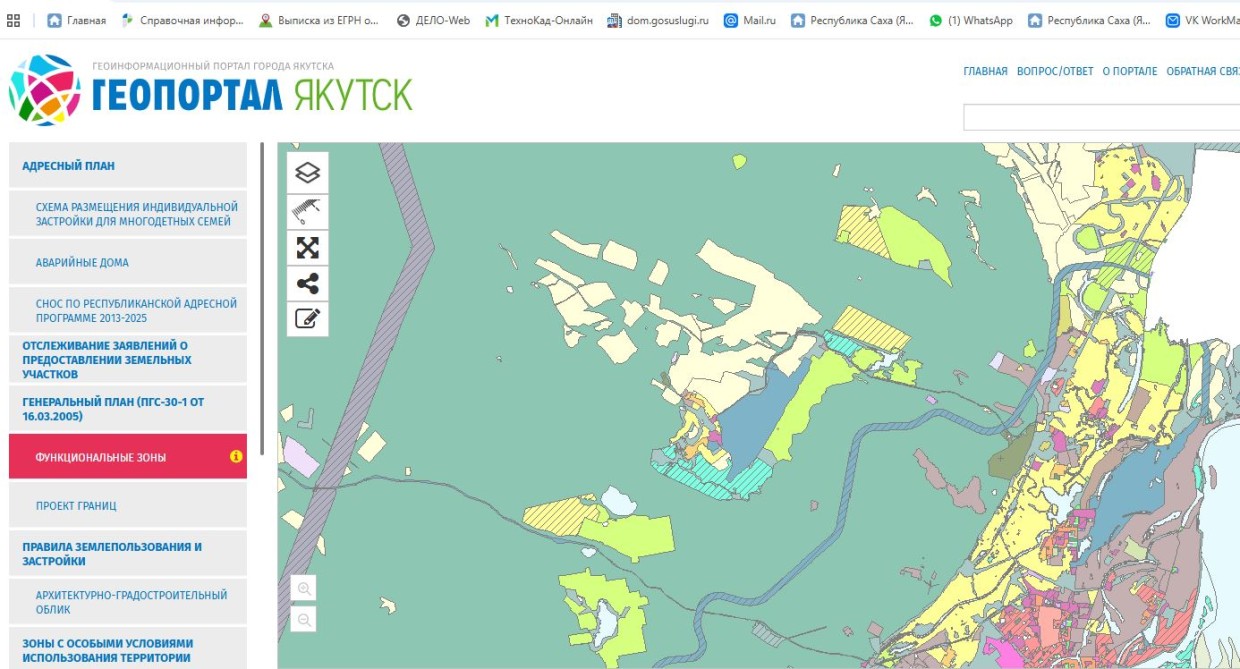Open the Mail.ru bookmark
1240x669 pixels.
point(749,20)
